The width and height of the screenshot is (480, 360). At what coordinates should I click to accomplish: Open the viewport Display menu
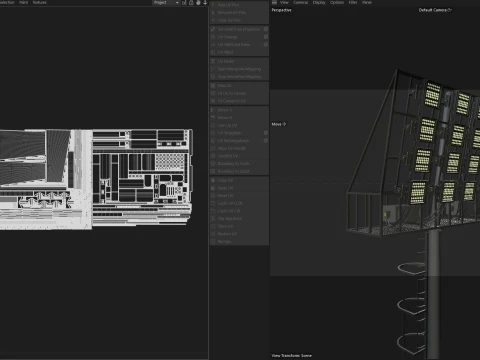319,2
